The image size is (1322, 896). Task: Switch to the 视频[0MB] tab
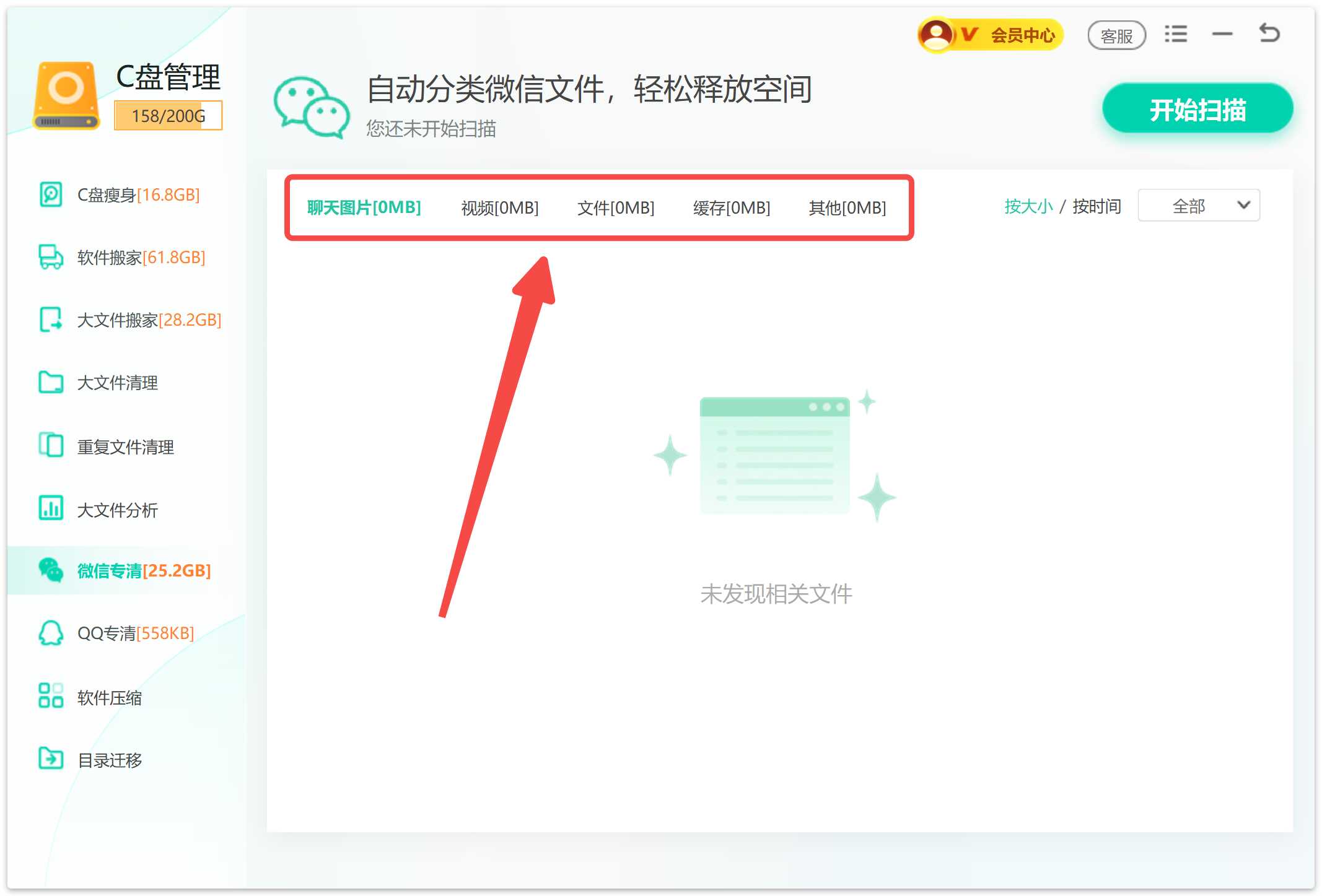[500, 208]
